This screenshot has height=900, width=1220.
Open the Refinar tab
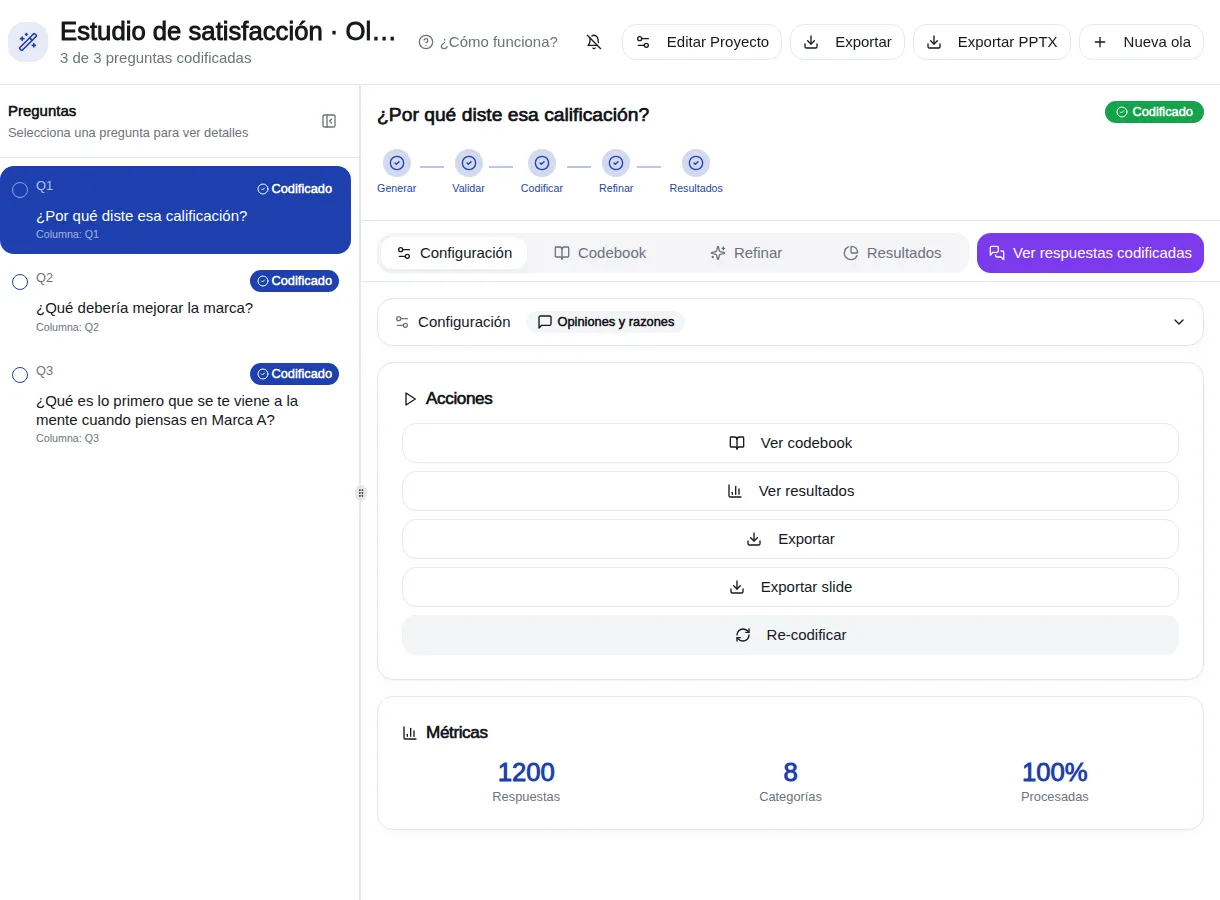[x=746, y=253]
